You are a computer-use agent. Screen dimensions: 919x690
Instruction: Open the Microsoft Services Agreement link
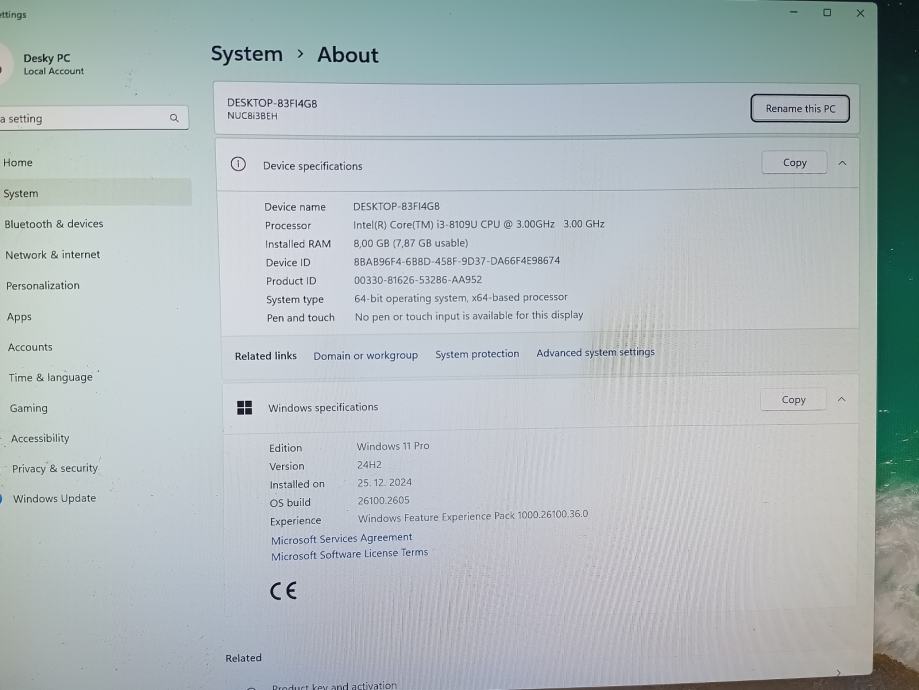click(342, 538)
